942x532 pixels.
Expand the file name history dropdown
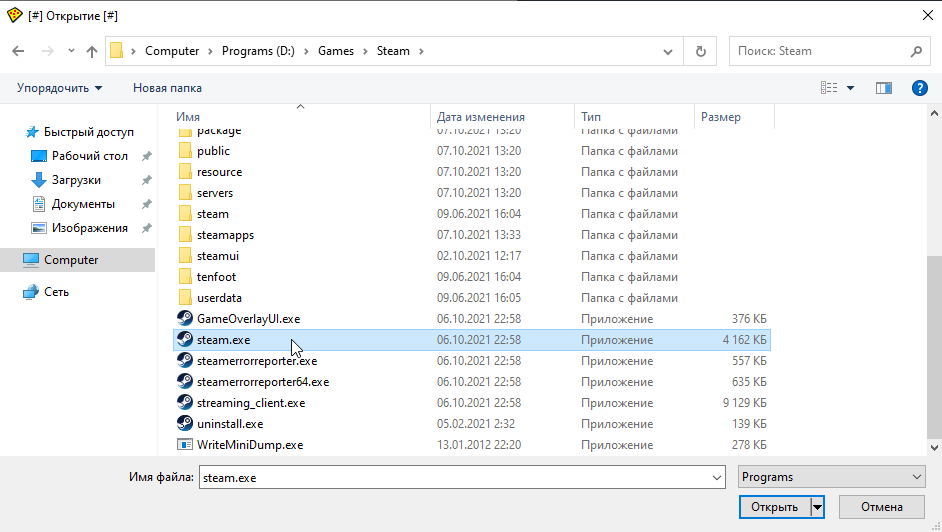717,477
